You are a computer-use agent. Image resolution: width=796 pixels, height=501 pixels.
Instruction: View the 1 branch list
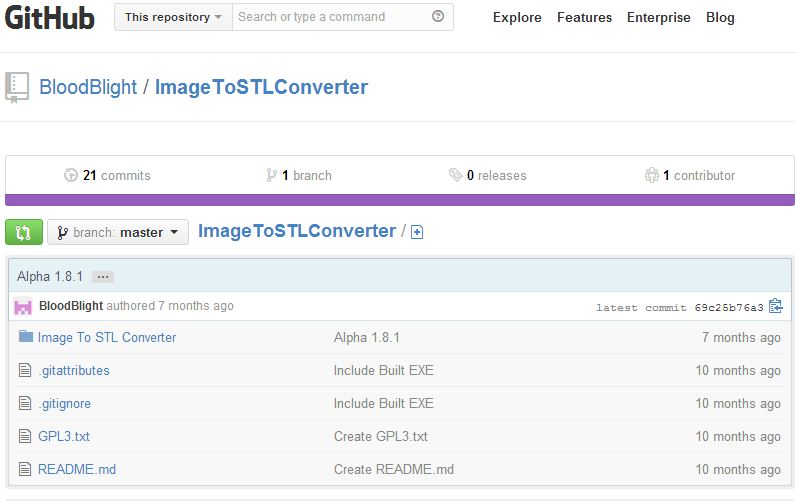pos(307,176)
